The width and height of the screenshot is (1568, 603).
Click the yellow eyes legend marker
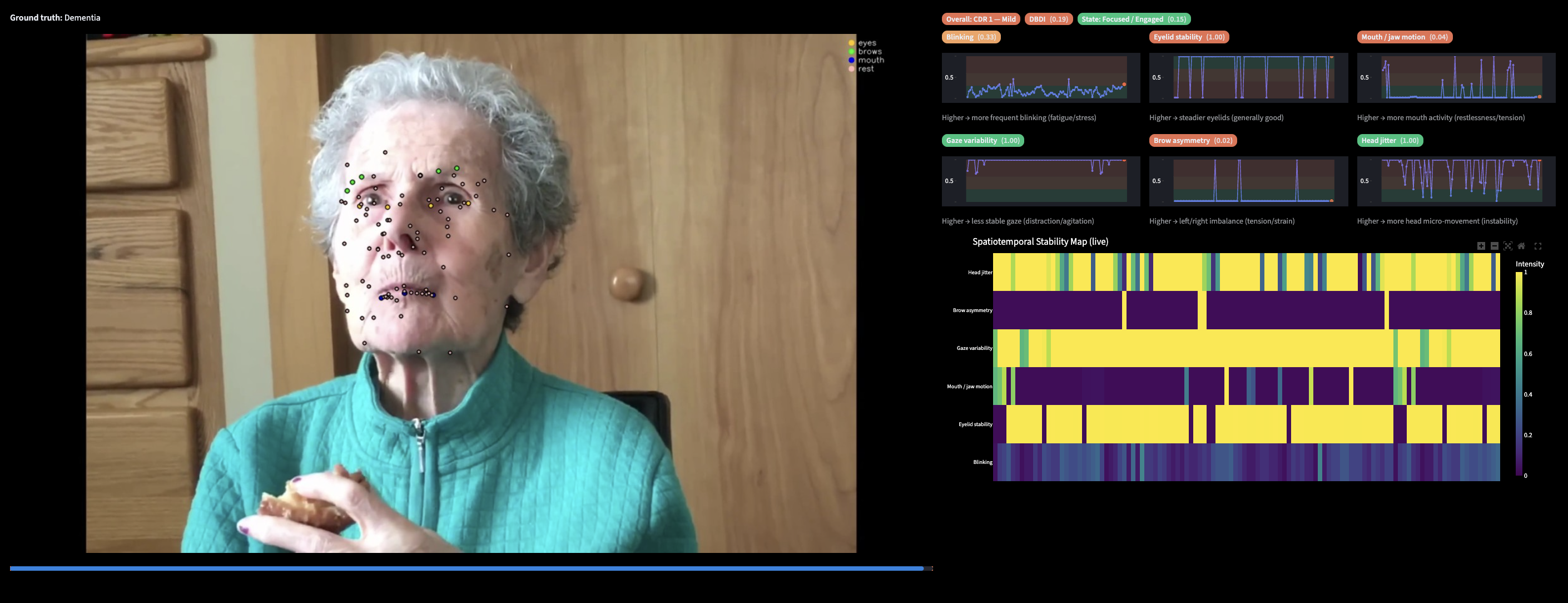click(x=852, y=43)
